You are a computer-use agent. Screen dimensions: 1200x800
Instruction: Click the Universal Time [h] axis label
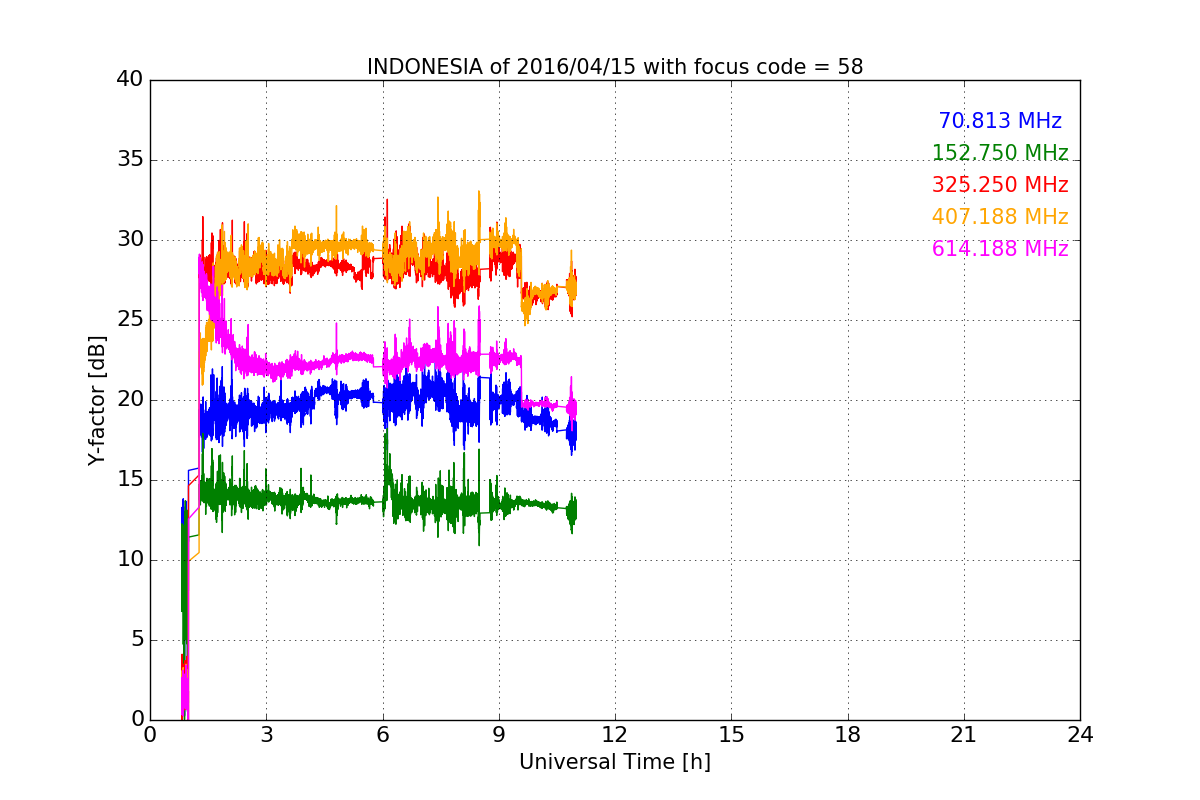[x=615, y=762]
